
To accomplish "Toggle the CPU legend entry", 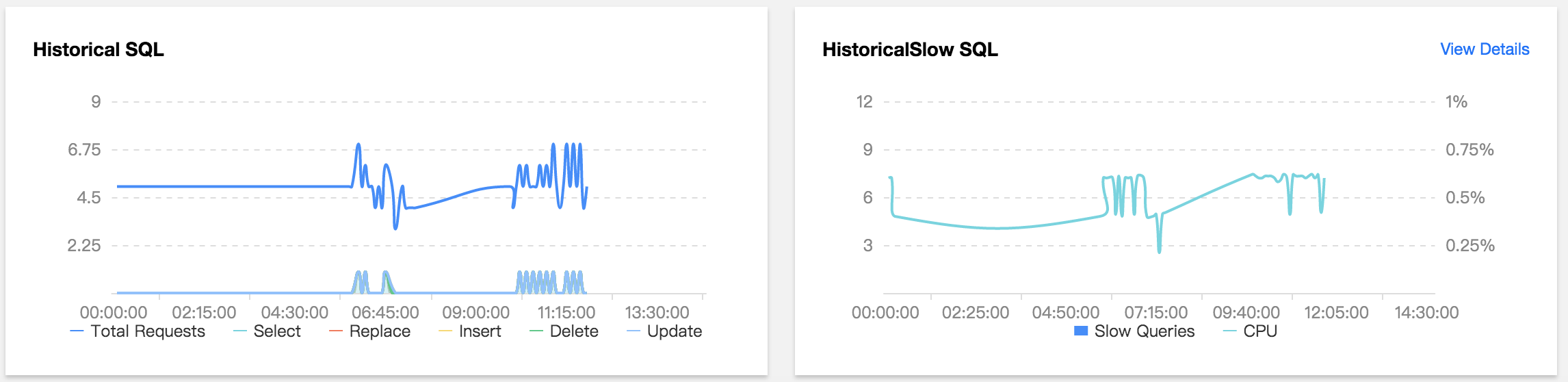I will click(x=1250, y=331).
